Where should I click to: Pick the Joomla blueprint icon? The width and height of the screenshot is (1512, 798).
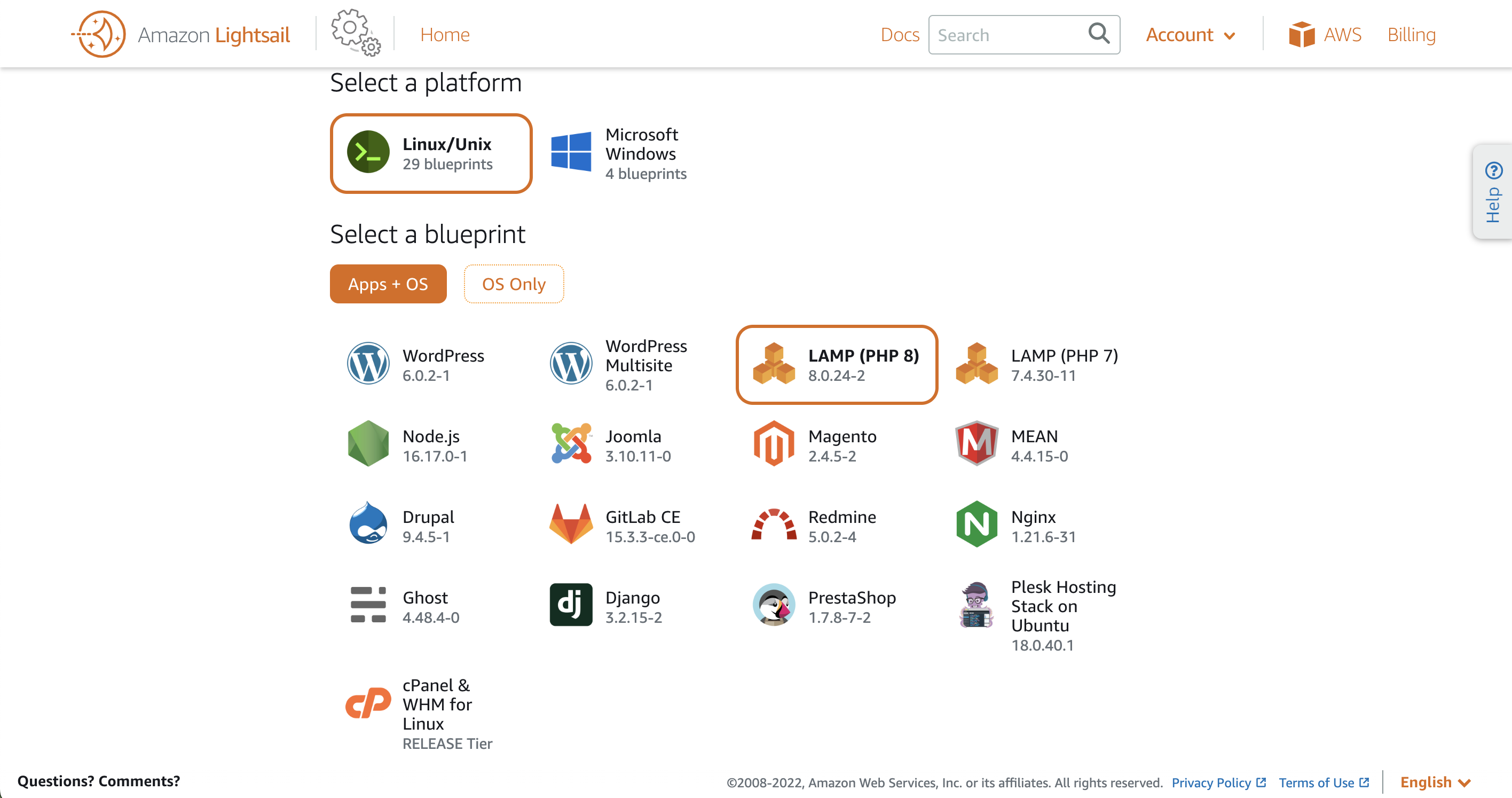(x=571, y=444)
